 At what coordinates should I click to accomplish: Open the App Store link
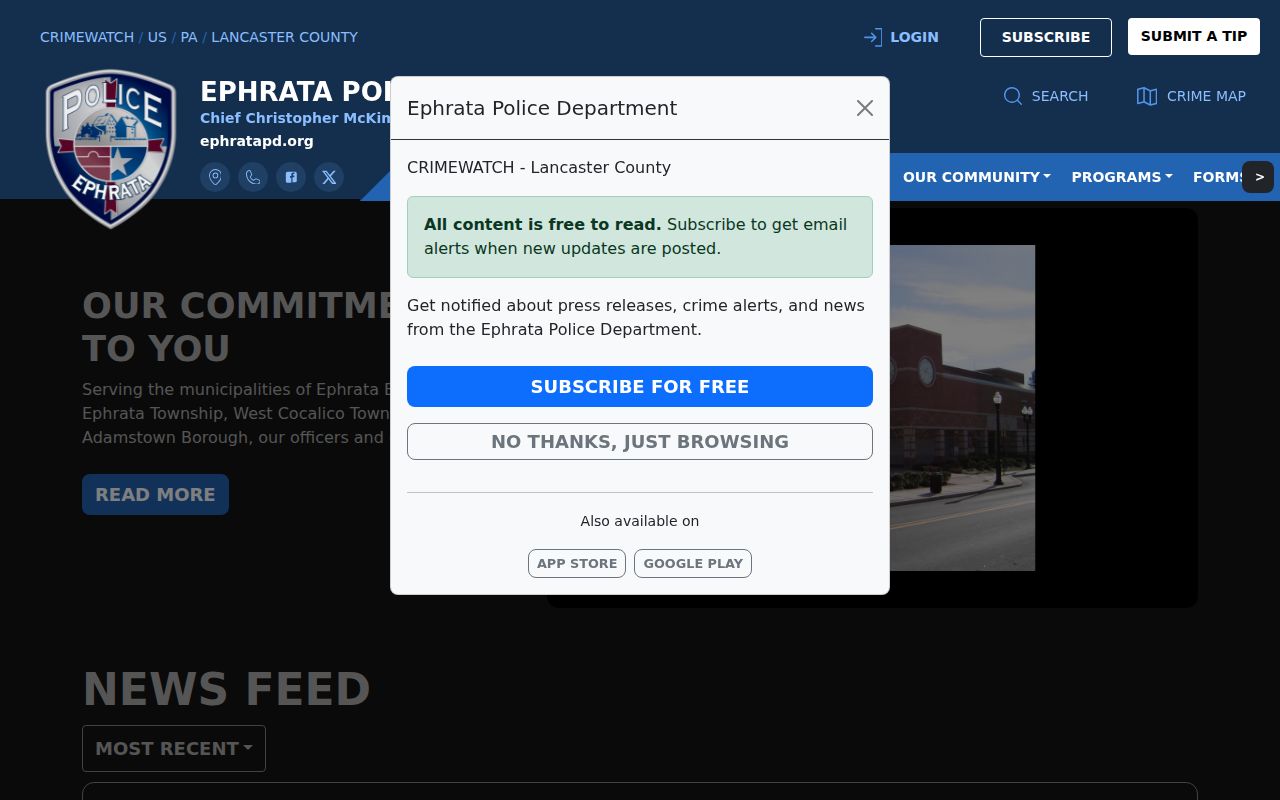577,563
